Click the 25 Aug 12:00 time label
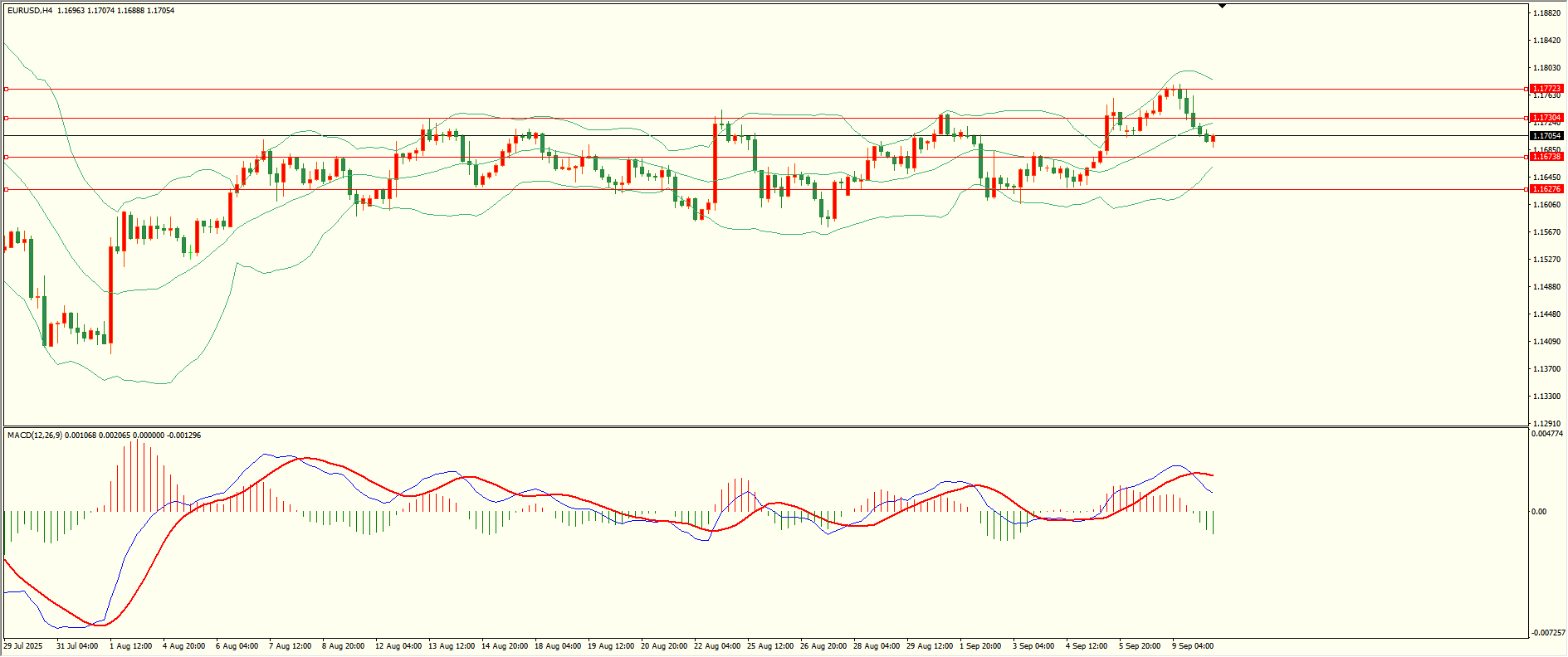This screenshot has height=657, width=1568. tap(770, 646)
